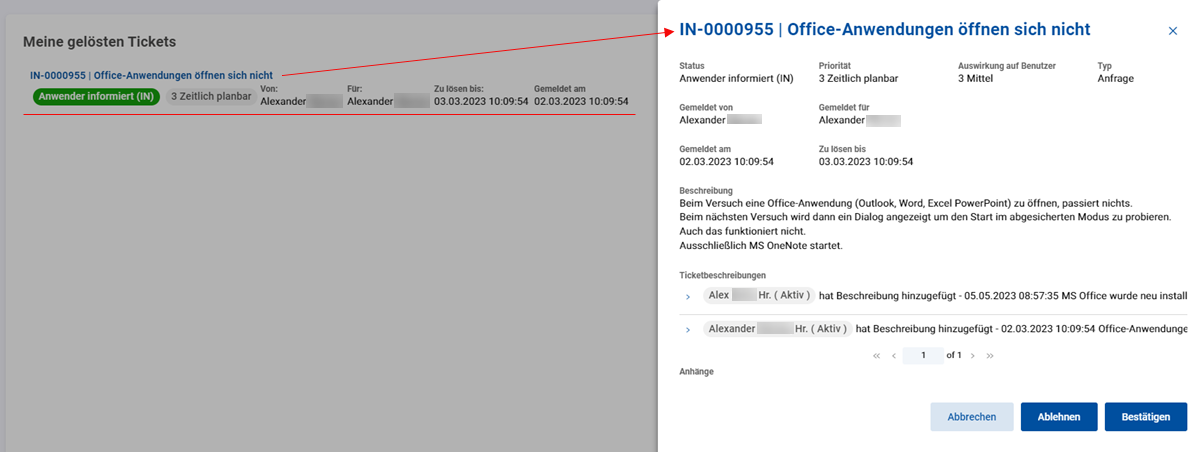Expand the Alex Hr. description entry

click(x=688, y=297)
